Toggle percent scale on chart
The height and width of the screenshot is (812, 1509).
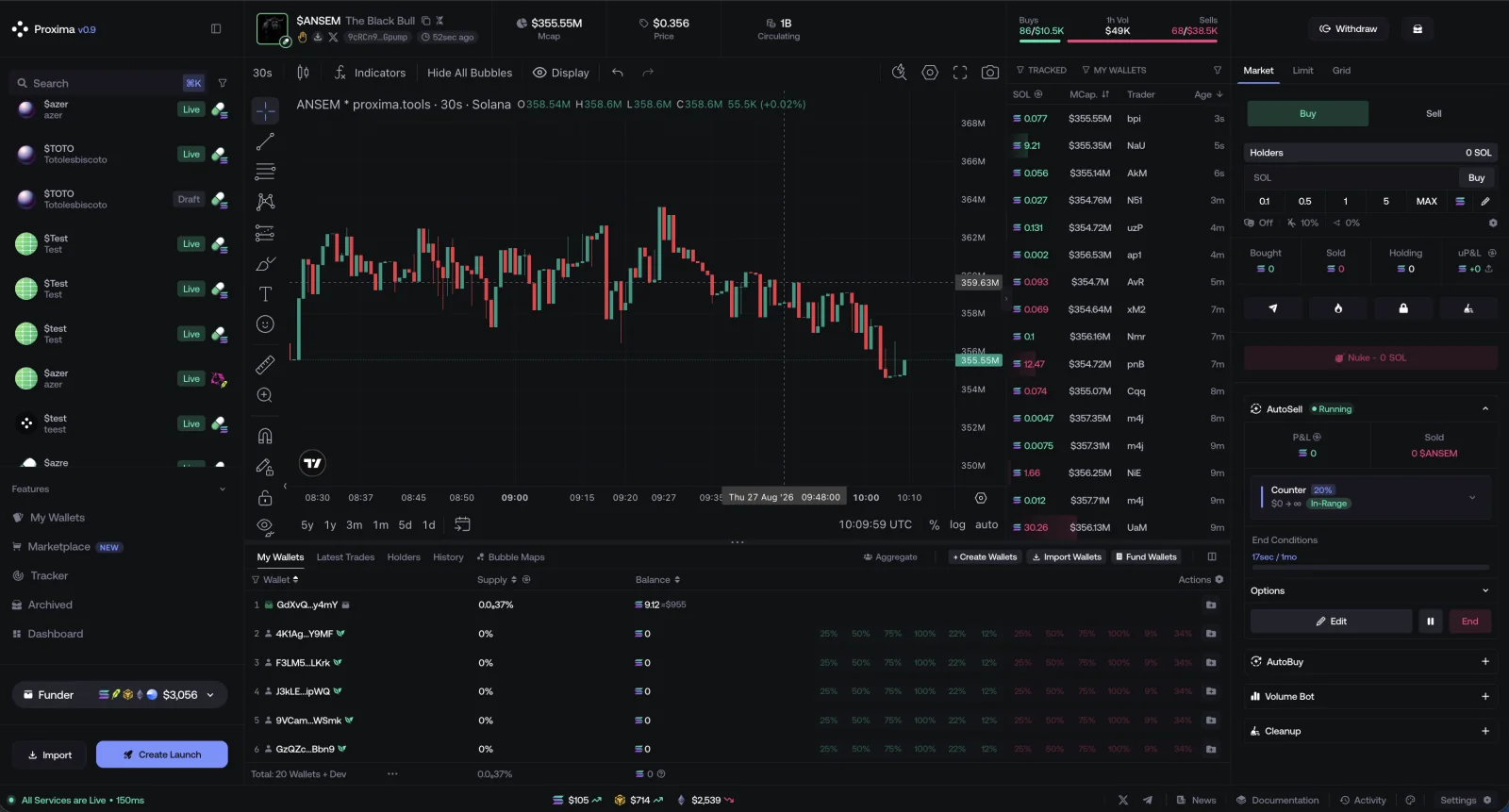click(x=935, y=524)
